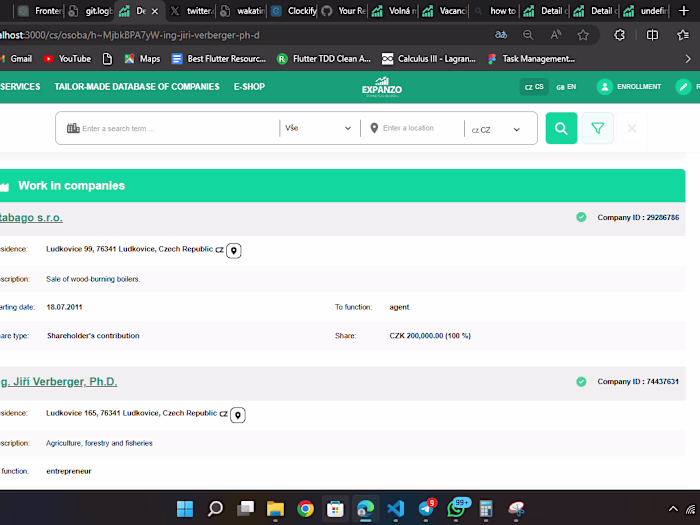
Task: Click Enrollment link
Action: pos(639,87)
